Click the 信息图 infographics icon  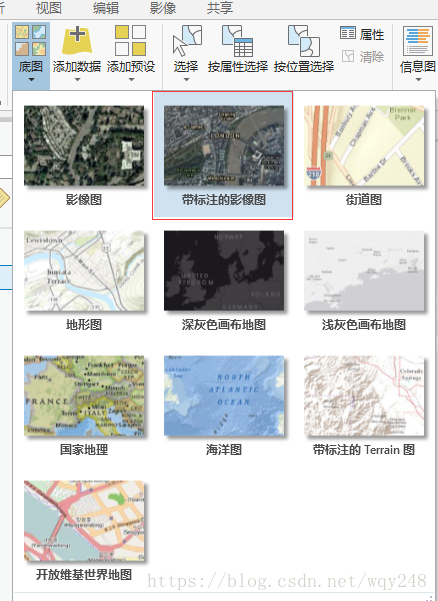[417, 41]
